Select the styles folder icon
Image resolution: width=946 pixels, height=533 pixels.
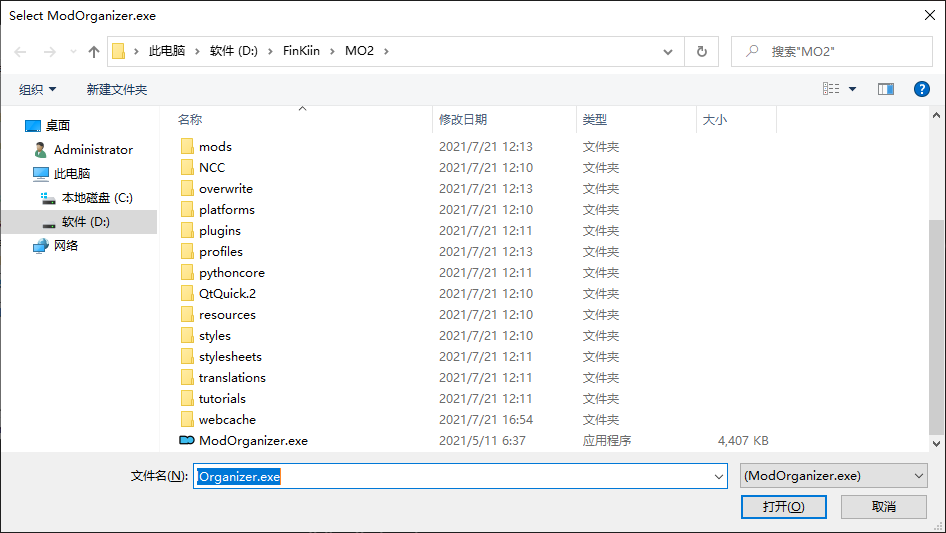(187, 336)
